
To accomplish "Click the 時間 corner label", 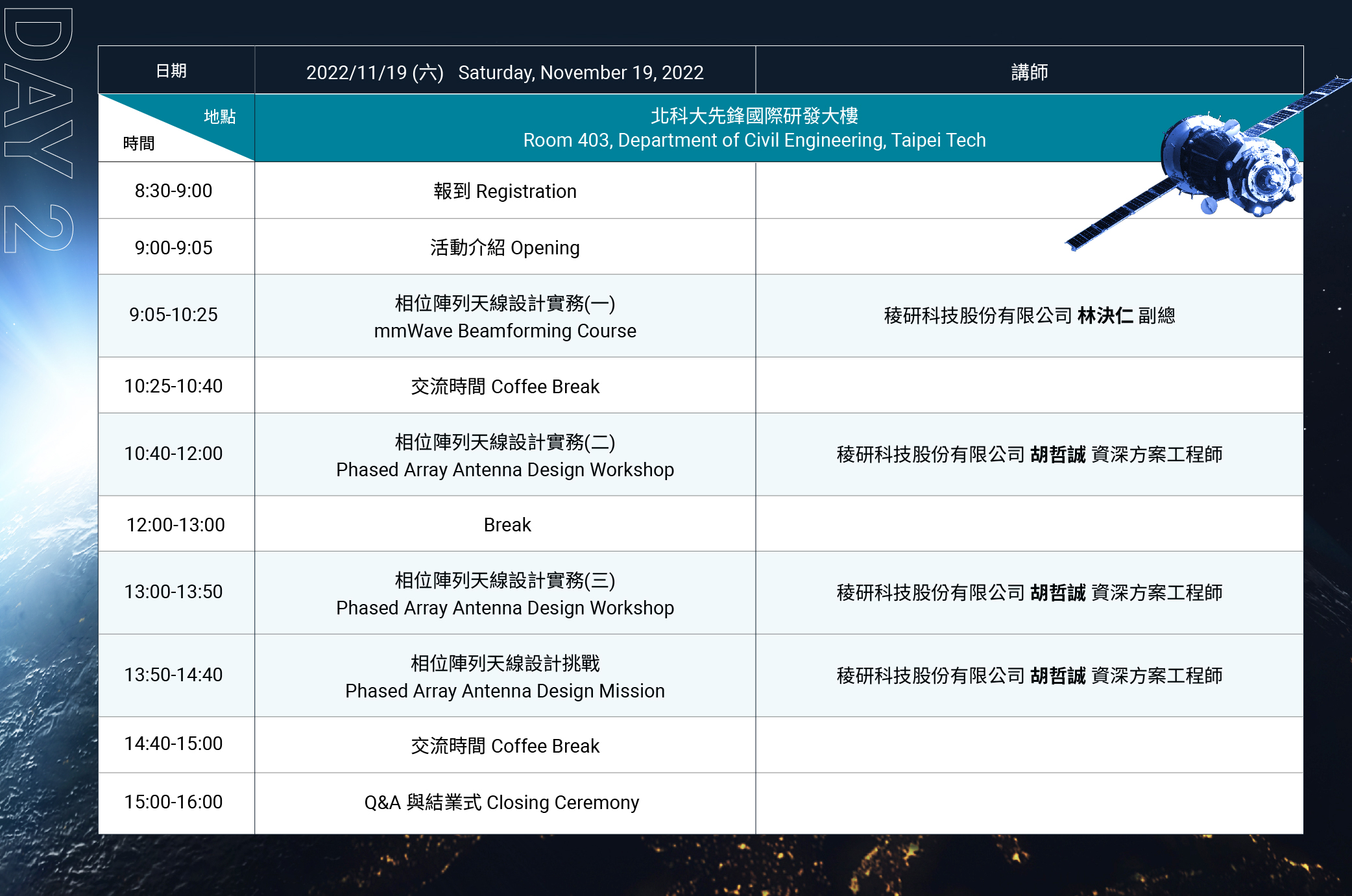I will 139,143.
